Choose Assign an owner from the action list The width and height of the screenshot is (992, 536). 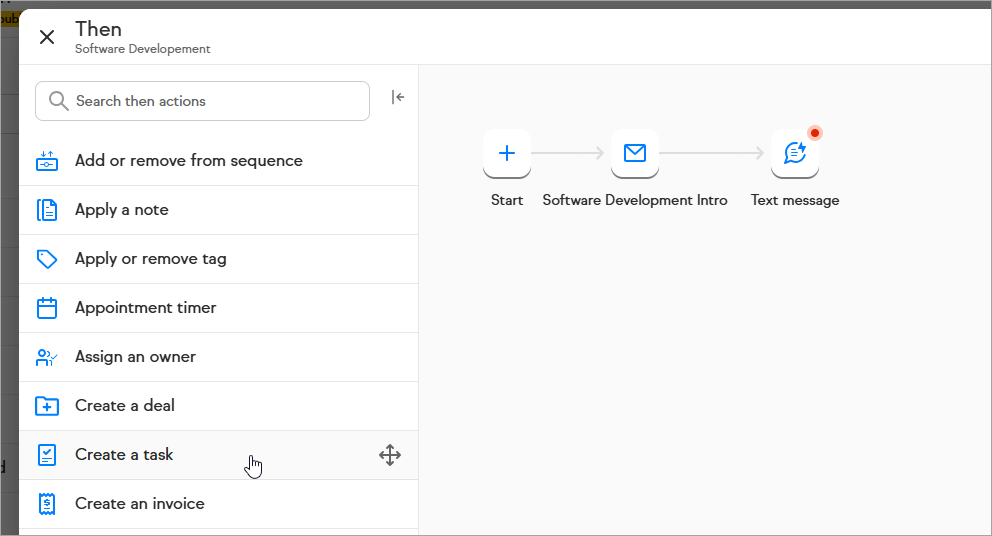[135, 357]
